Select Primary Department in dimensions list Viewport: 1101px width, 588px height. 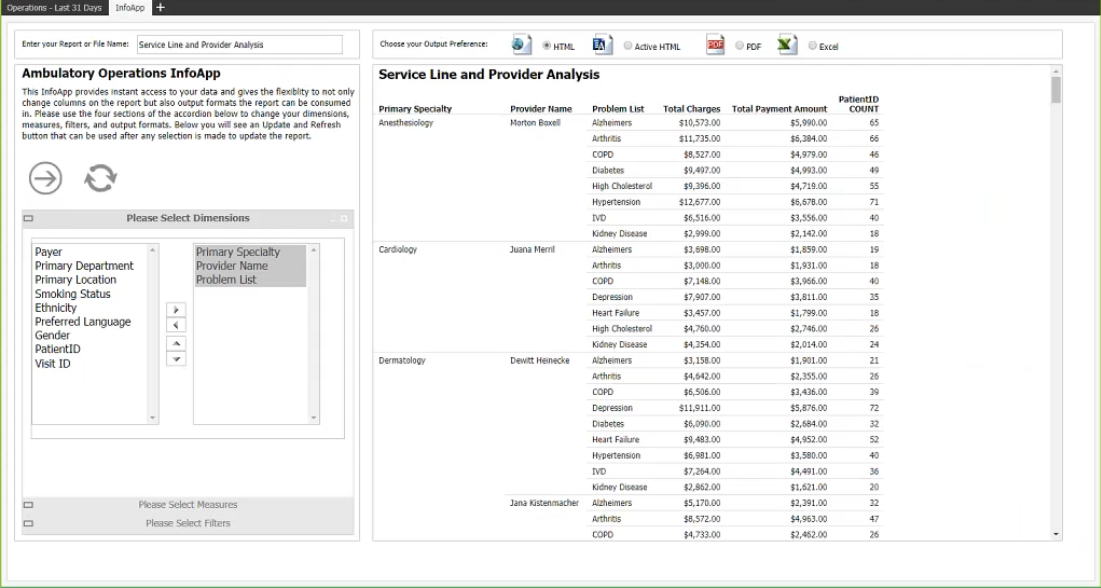pyautogui.click(x=84, y=266)
